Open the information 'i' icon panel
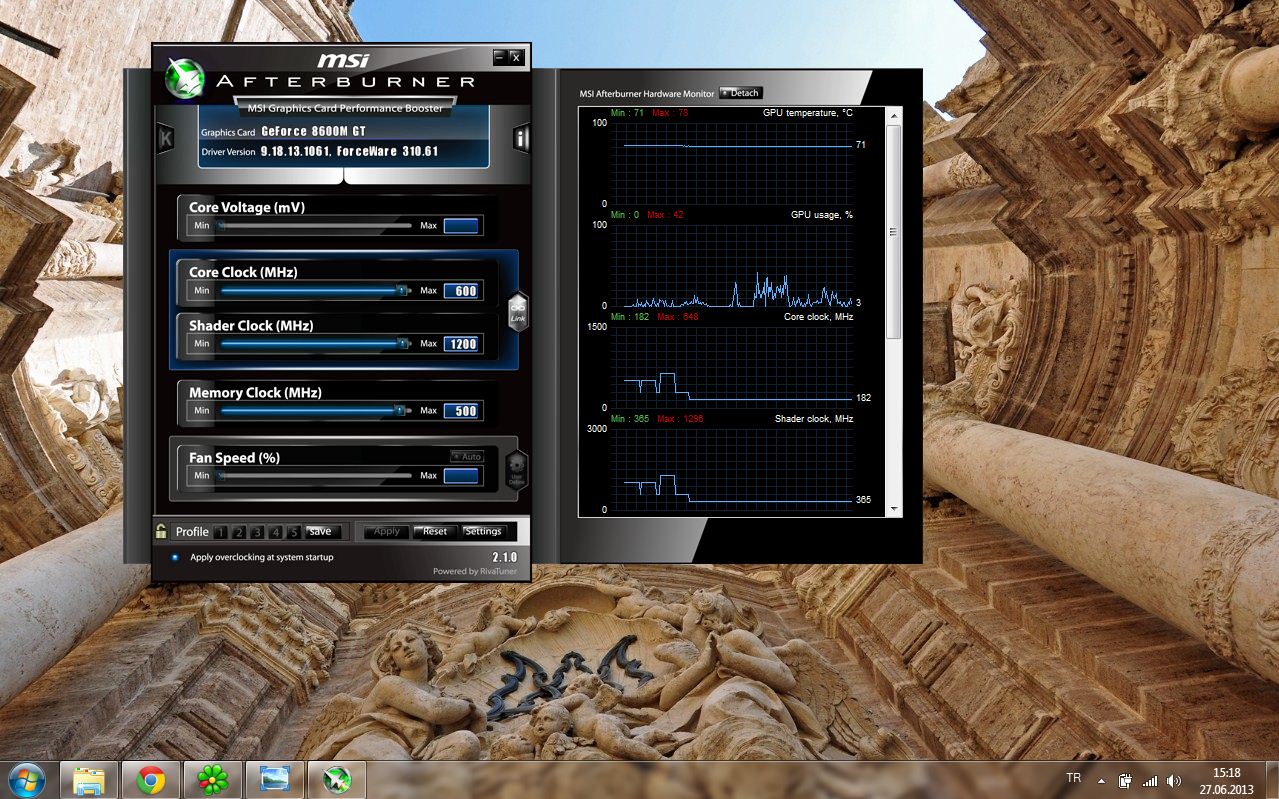Viewport: 1279px width, 799px height. (x=521, y=138)
